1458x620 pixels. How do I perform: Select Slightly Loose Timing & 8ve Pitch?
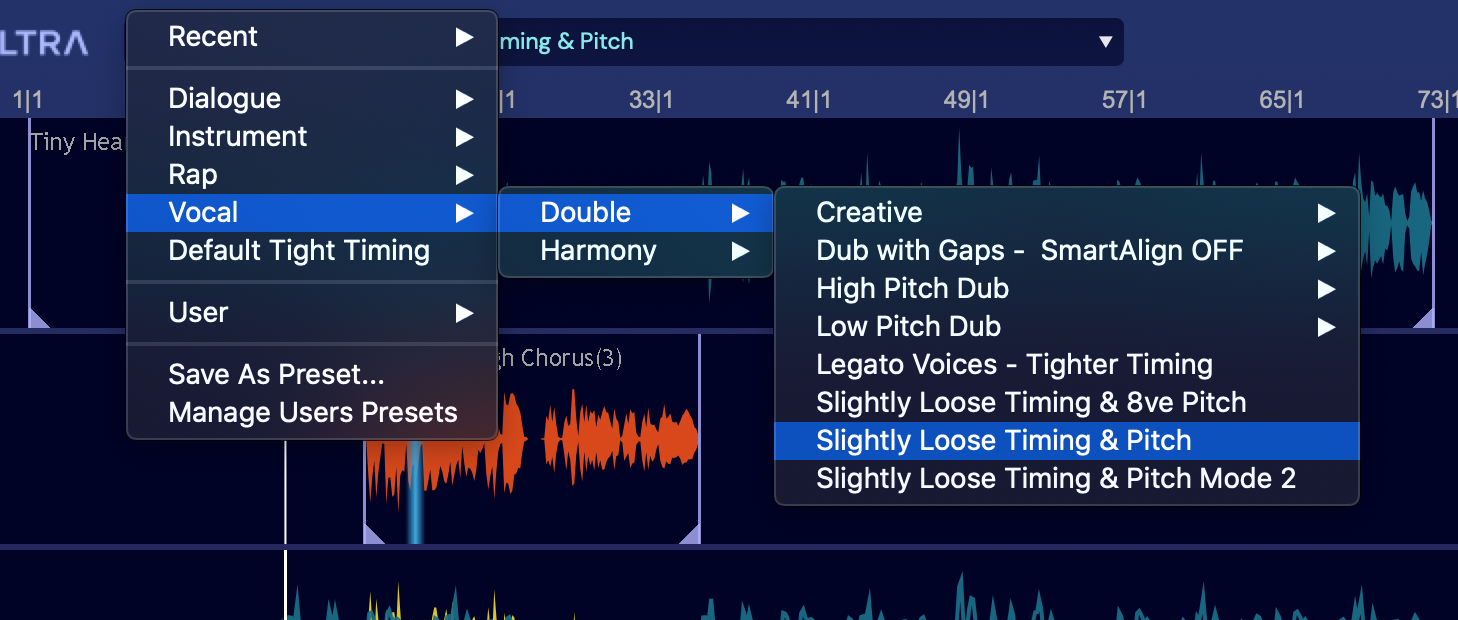(1031, 402)
